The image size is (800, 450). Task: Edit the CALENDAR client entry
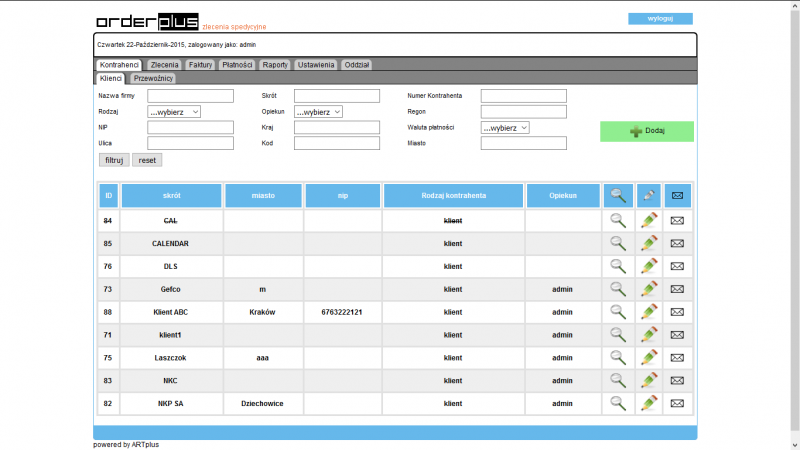(649, 243)
